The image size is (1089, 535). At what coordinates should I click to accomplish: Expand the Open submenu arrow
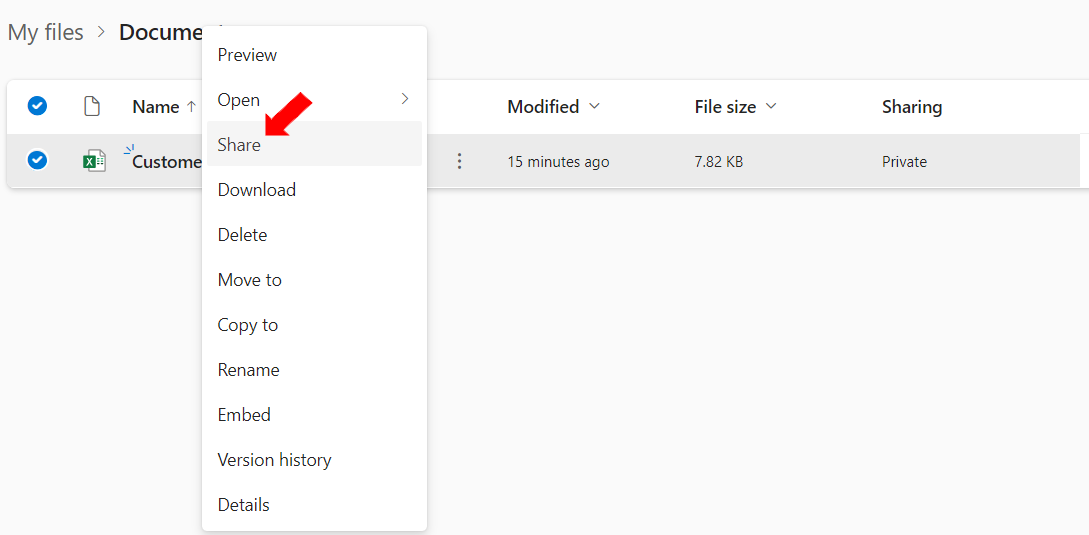405,99
